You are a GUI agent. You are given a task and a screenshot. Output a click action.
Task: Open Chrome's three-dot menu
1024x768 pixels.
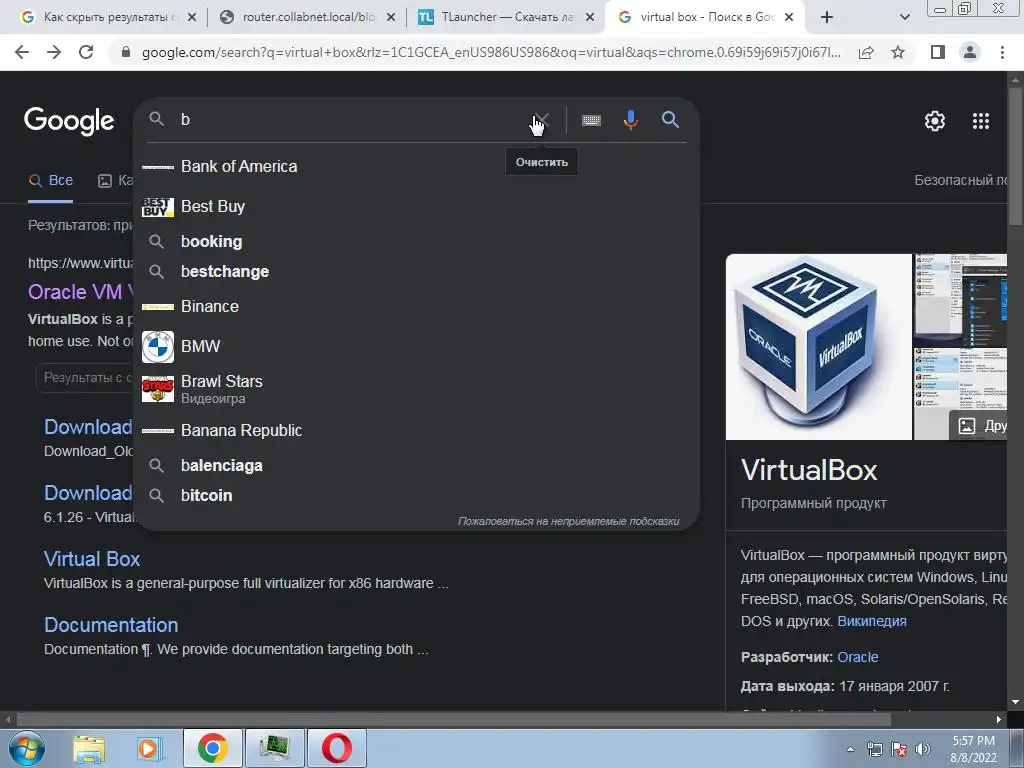pos(1002,52)
